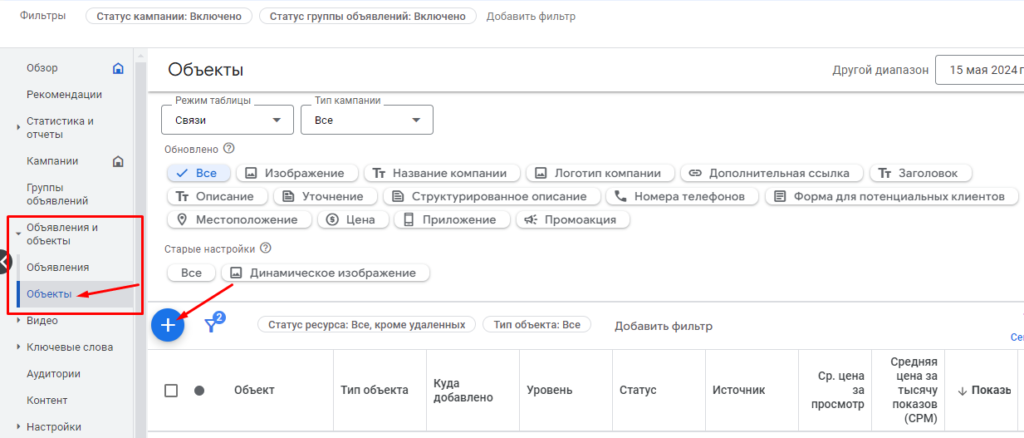Sort by Объект column header
1024x438 pixels.
click(x=254, y=390)
